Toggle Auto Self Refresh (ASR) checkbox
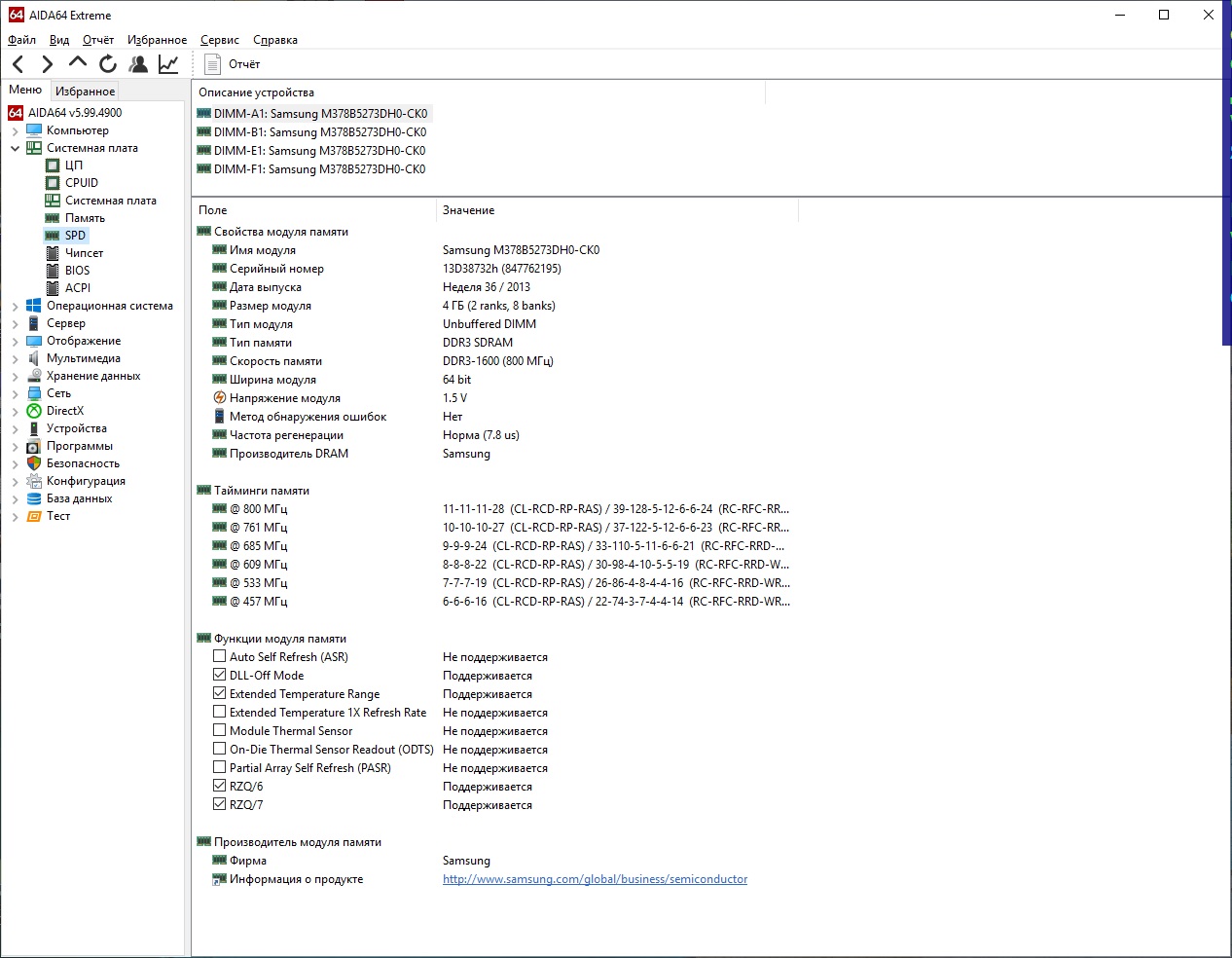 220,656
